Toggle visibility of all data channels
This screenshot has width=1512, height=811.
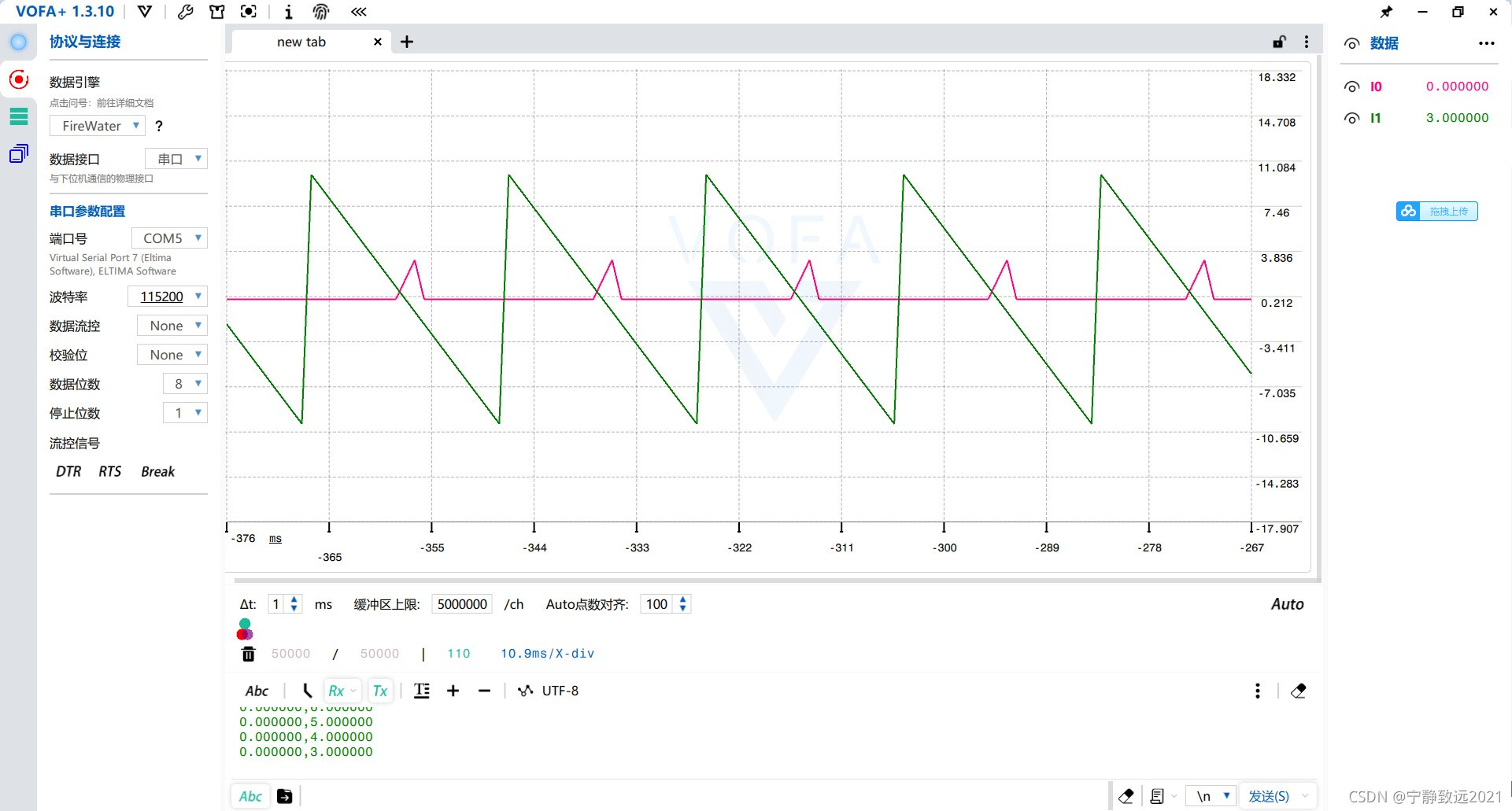point(1351,44)
